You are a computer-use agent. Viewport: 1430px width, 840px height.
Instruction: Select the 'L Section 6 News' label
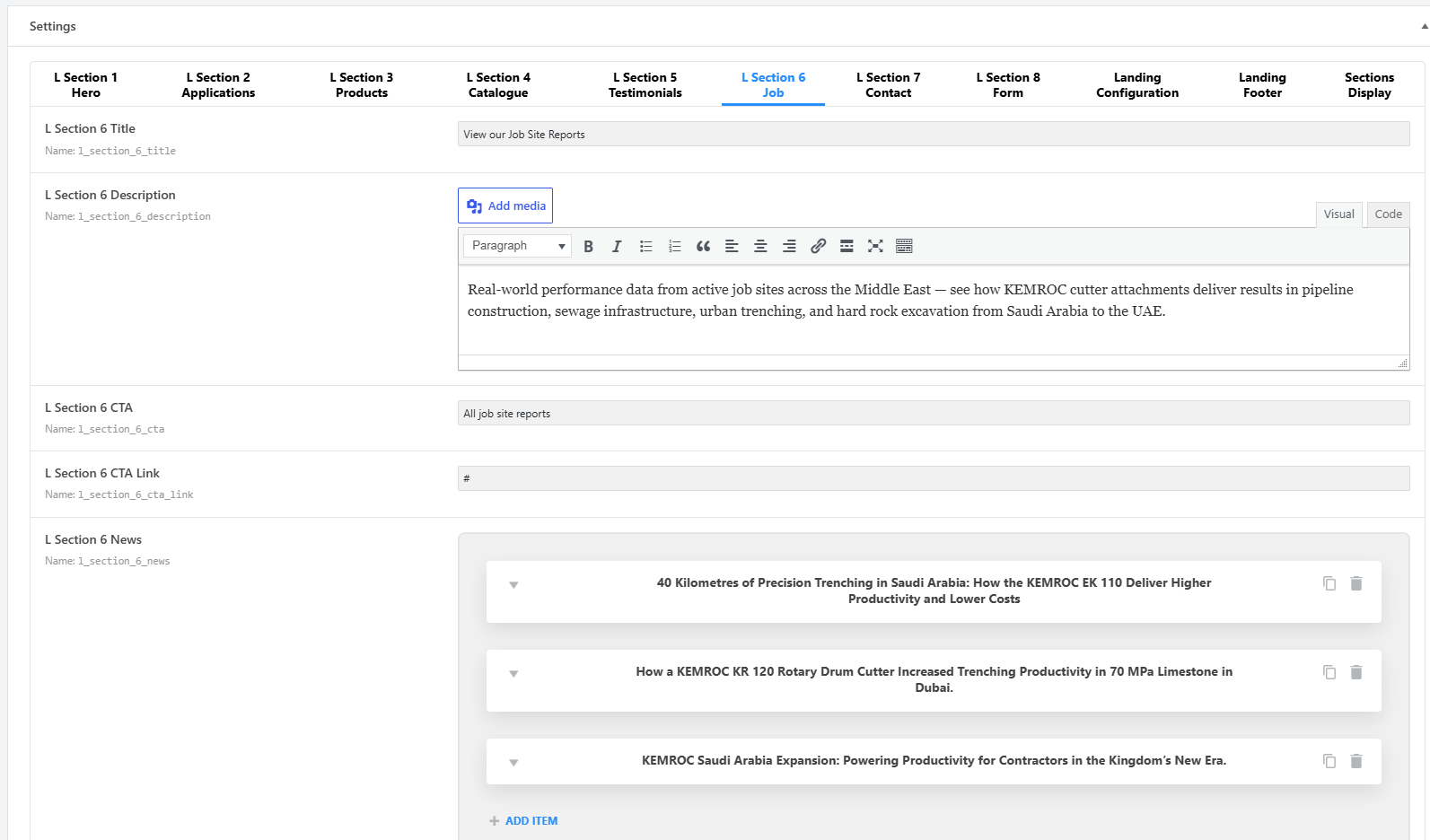click(93, 539)
